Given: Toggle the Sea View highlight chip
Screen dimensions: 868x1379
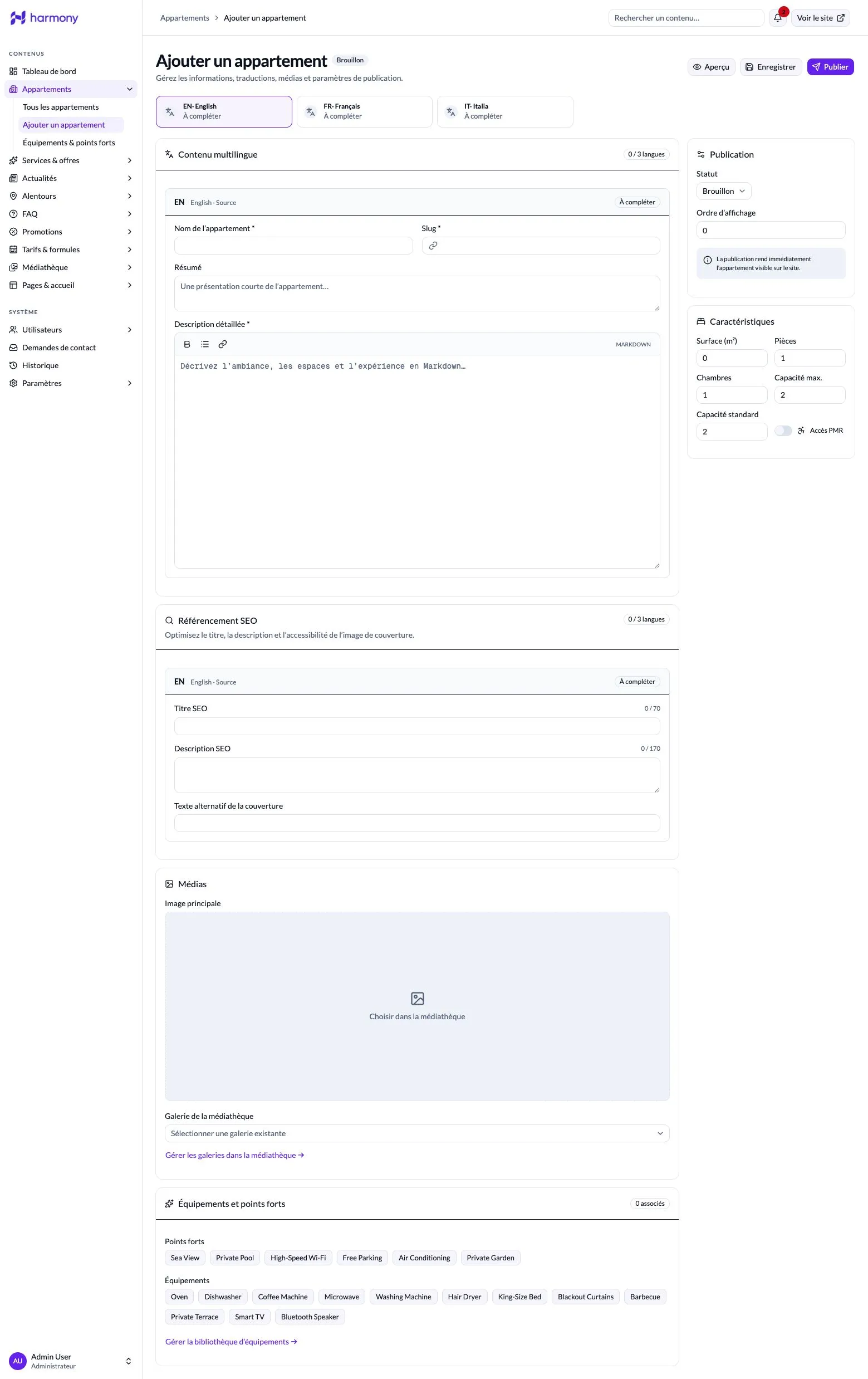Looking at the screenshot, I should (185, 1258).
